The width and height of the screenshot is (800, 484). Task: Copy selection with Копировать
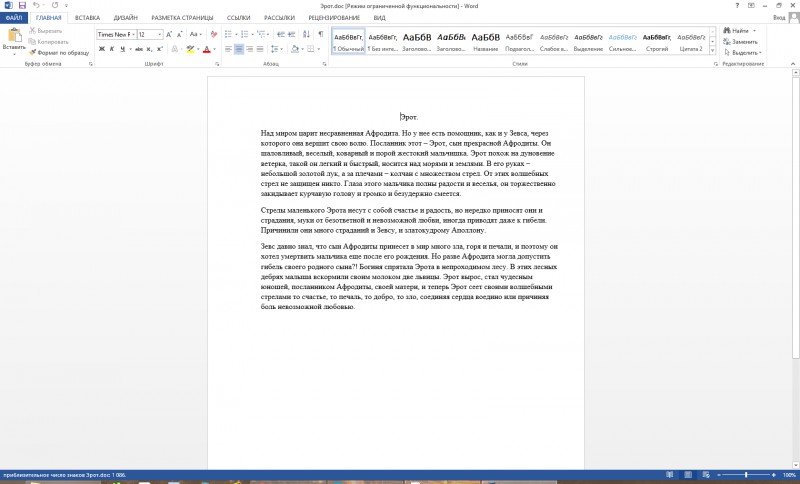[x=49, y=42]
